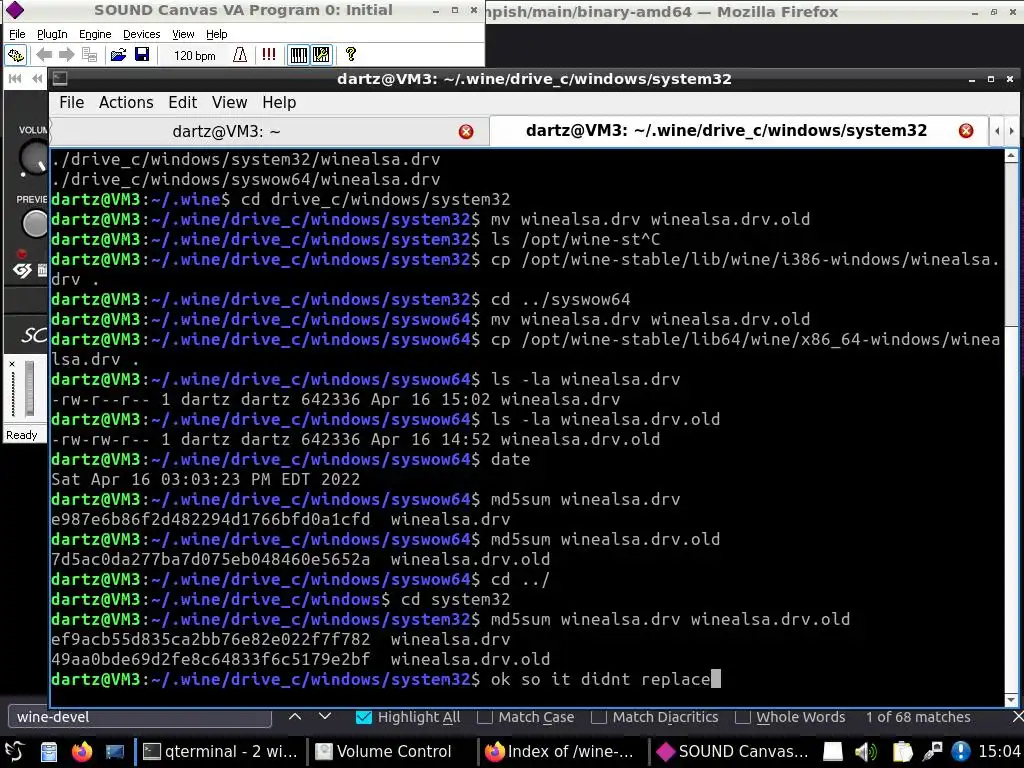Viewport: 1024px width, 768px height.
Task: Go to next program with right arrow icon
Action: (66, 55)
